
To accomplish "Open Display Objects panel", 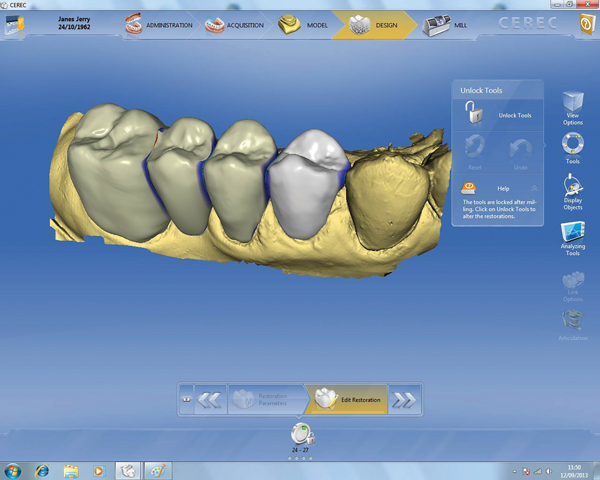I will click(572, 188).
